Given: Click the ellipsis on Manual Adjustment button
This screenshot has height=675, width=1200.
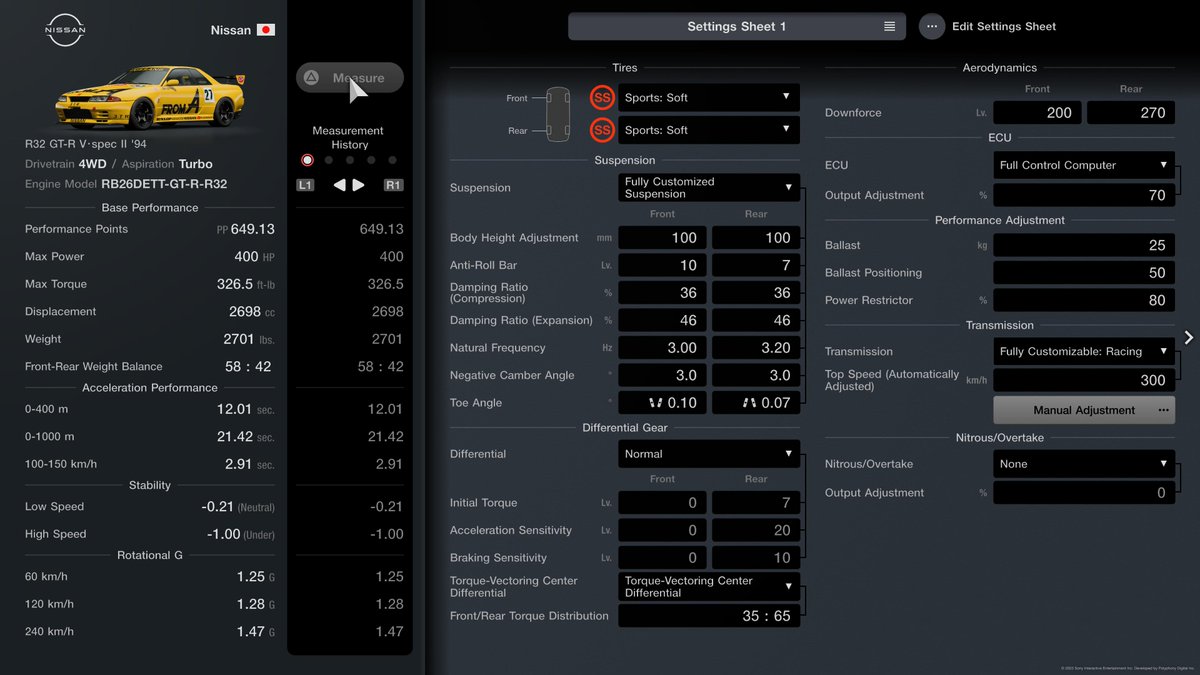Looking at the screenshot, I should [x=1163, y=410].
